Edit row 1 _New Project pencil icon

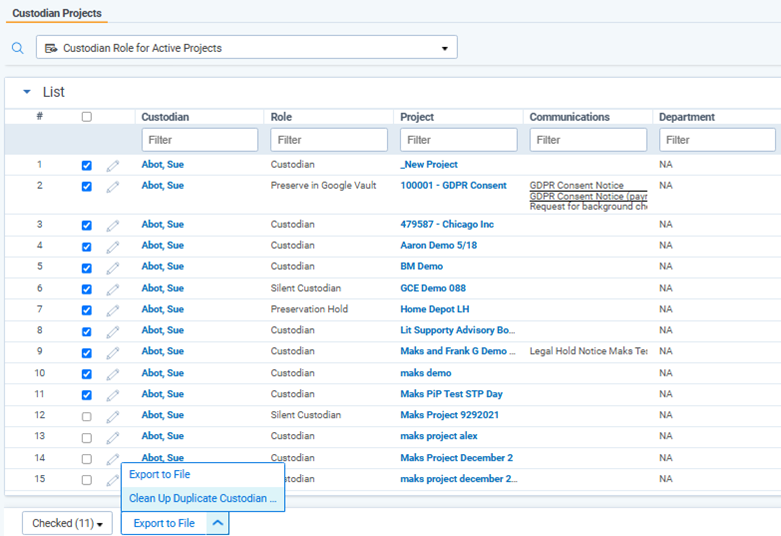(x=113, y=166)
